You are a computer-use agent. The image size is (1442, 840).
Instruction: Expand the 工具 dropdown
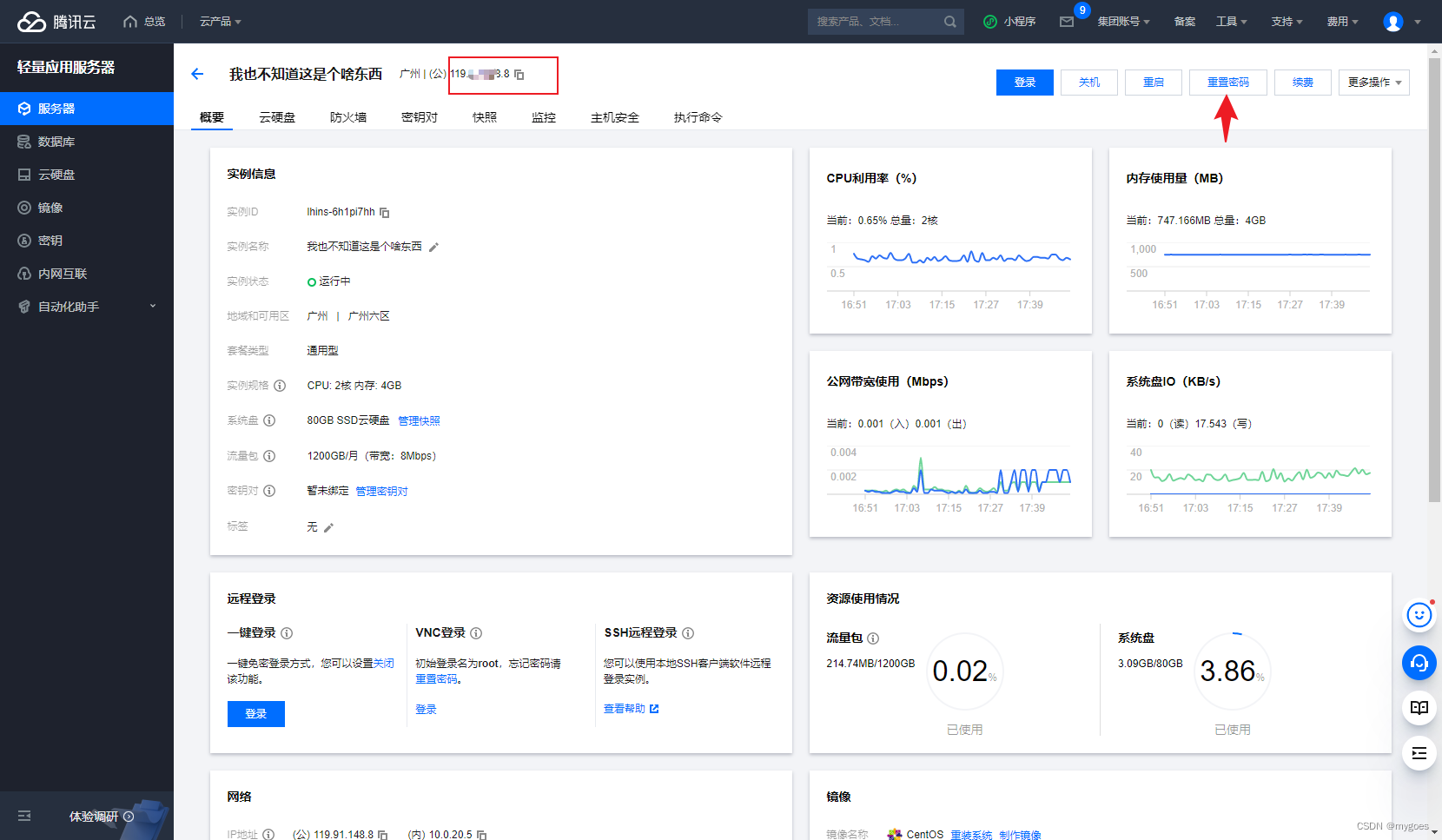click(1232, 22)
